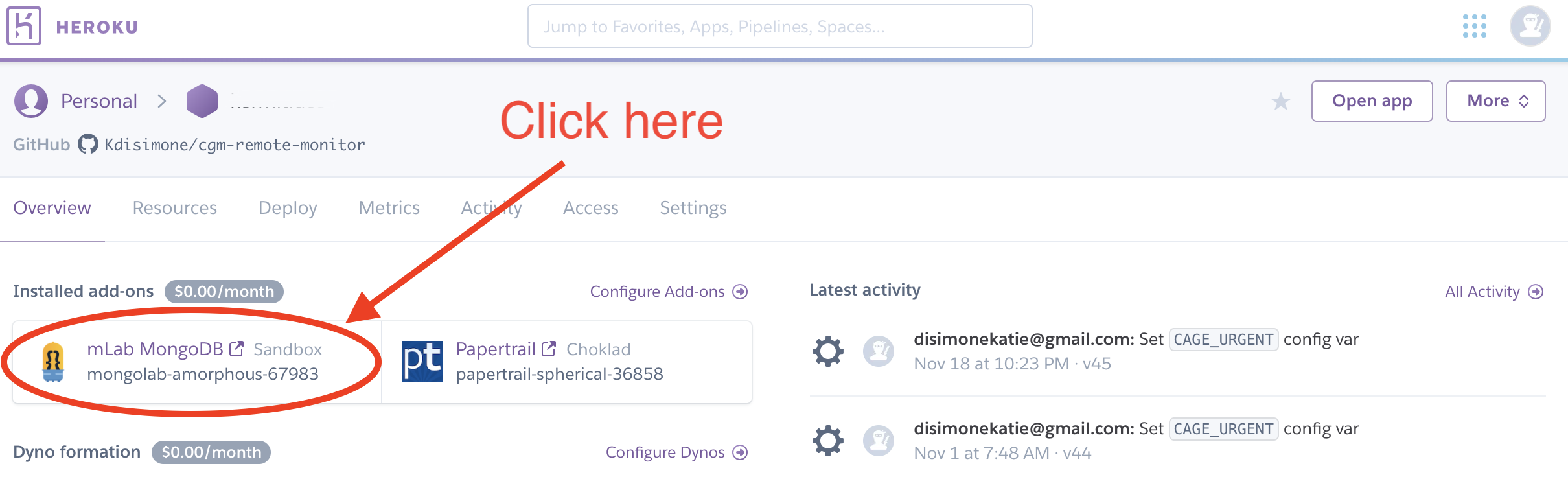
Task: Open the app switcher grid icon
Action: tap(1474, 27)
